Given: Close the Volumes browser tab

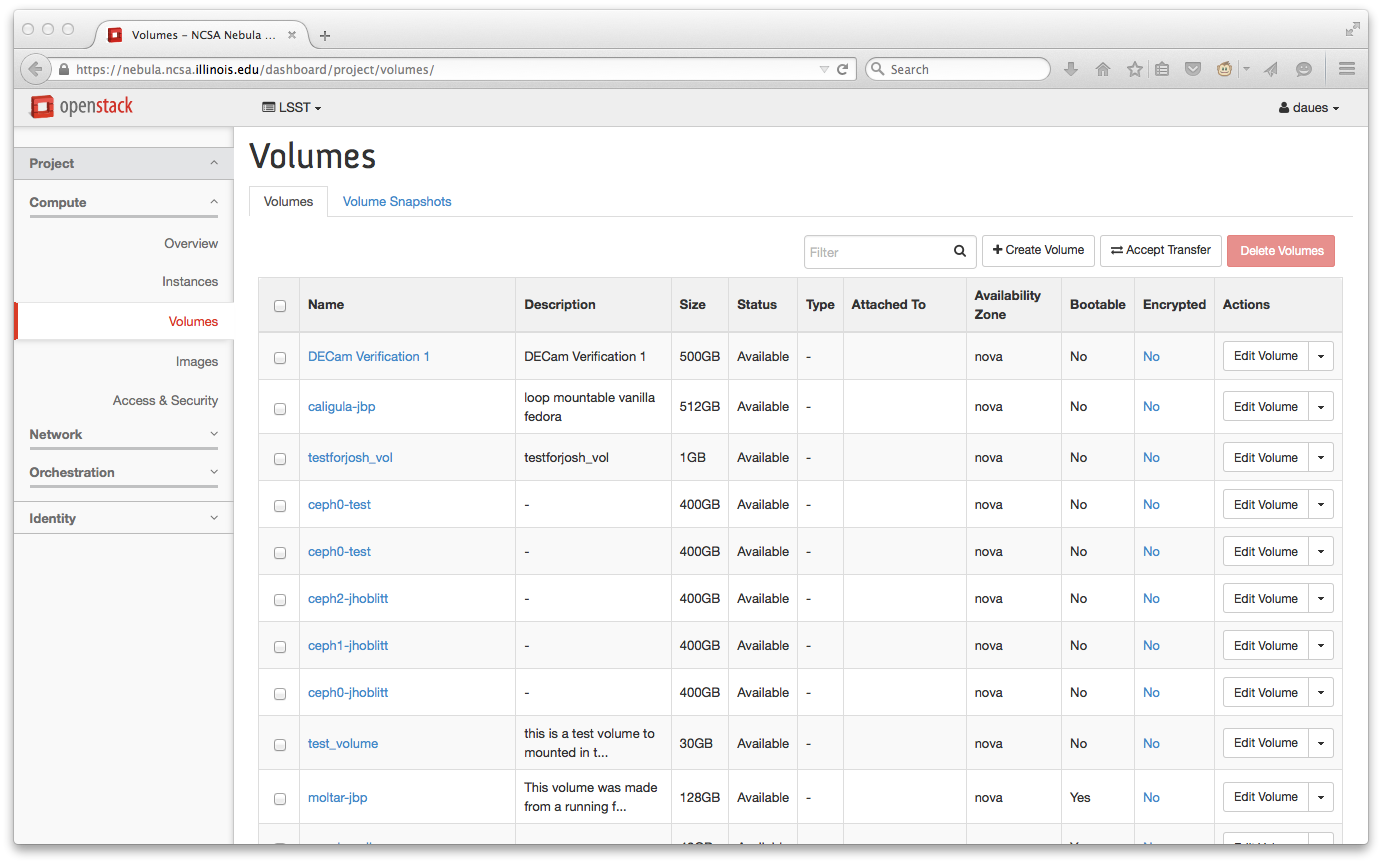Looking at the screenshot, I should [x=292, y=34].
